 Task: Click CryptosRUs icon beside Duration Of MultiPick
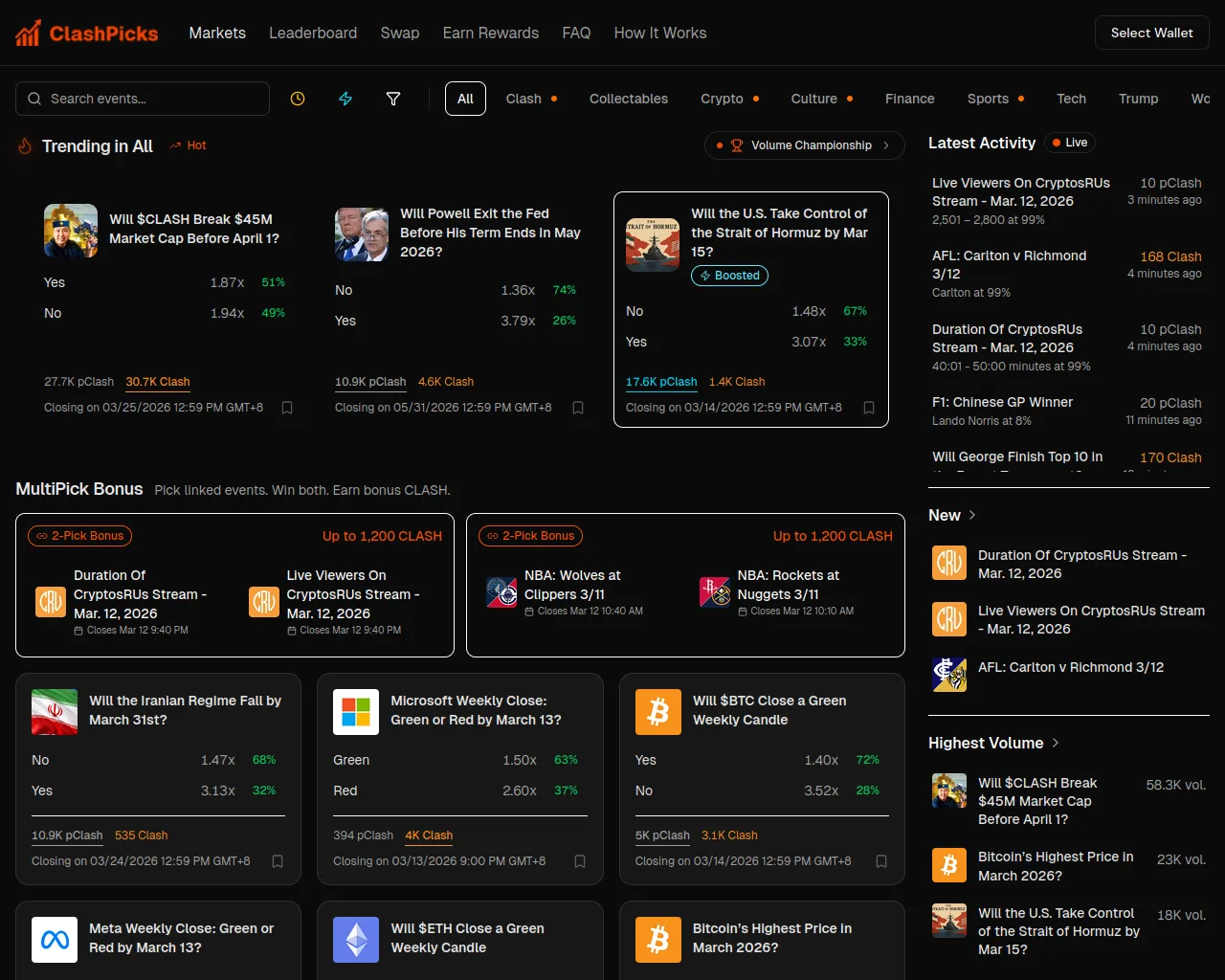coord(50,602)
